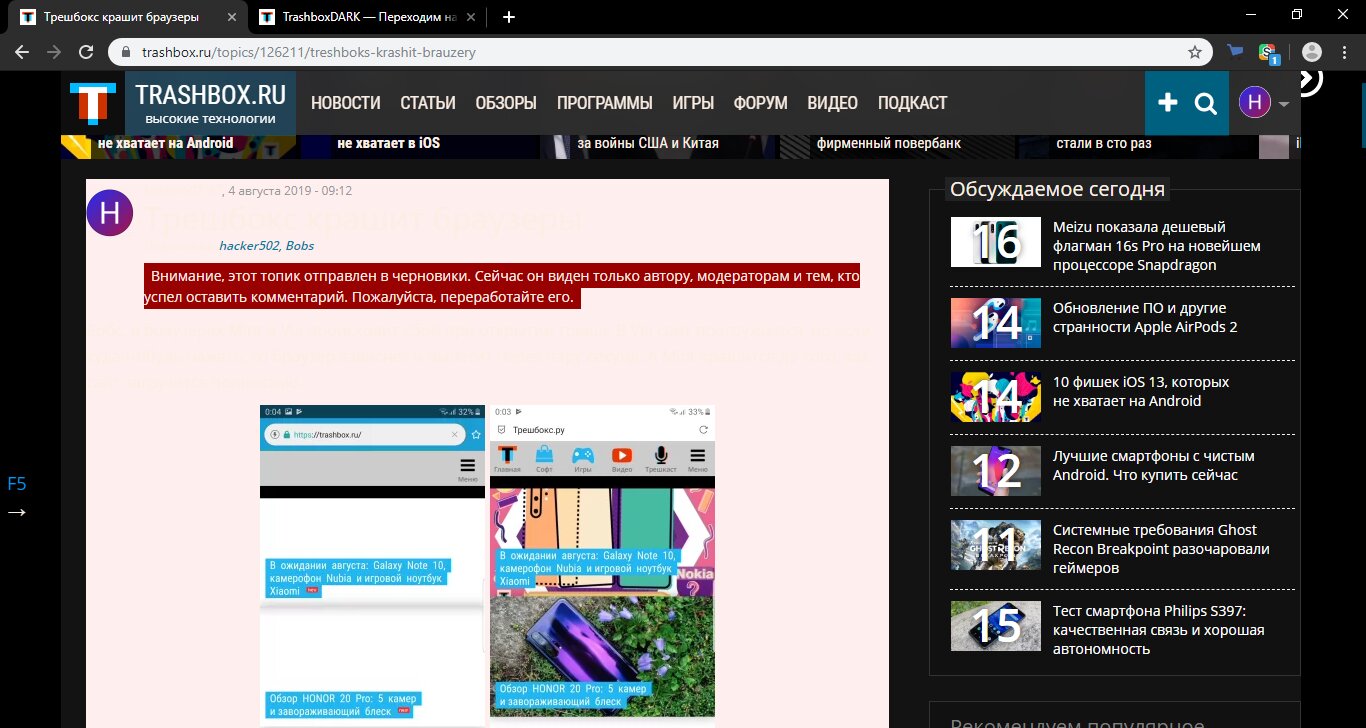
Task: Click the browser forward arrow
Action: [54, 52]
